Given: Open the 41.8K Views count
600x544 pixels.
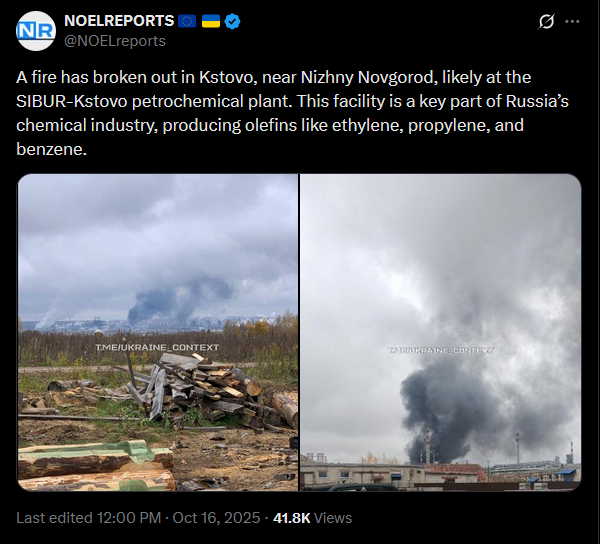Looking at the screenshot, I should coord(312,518).
